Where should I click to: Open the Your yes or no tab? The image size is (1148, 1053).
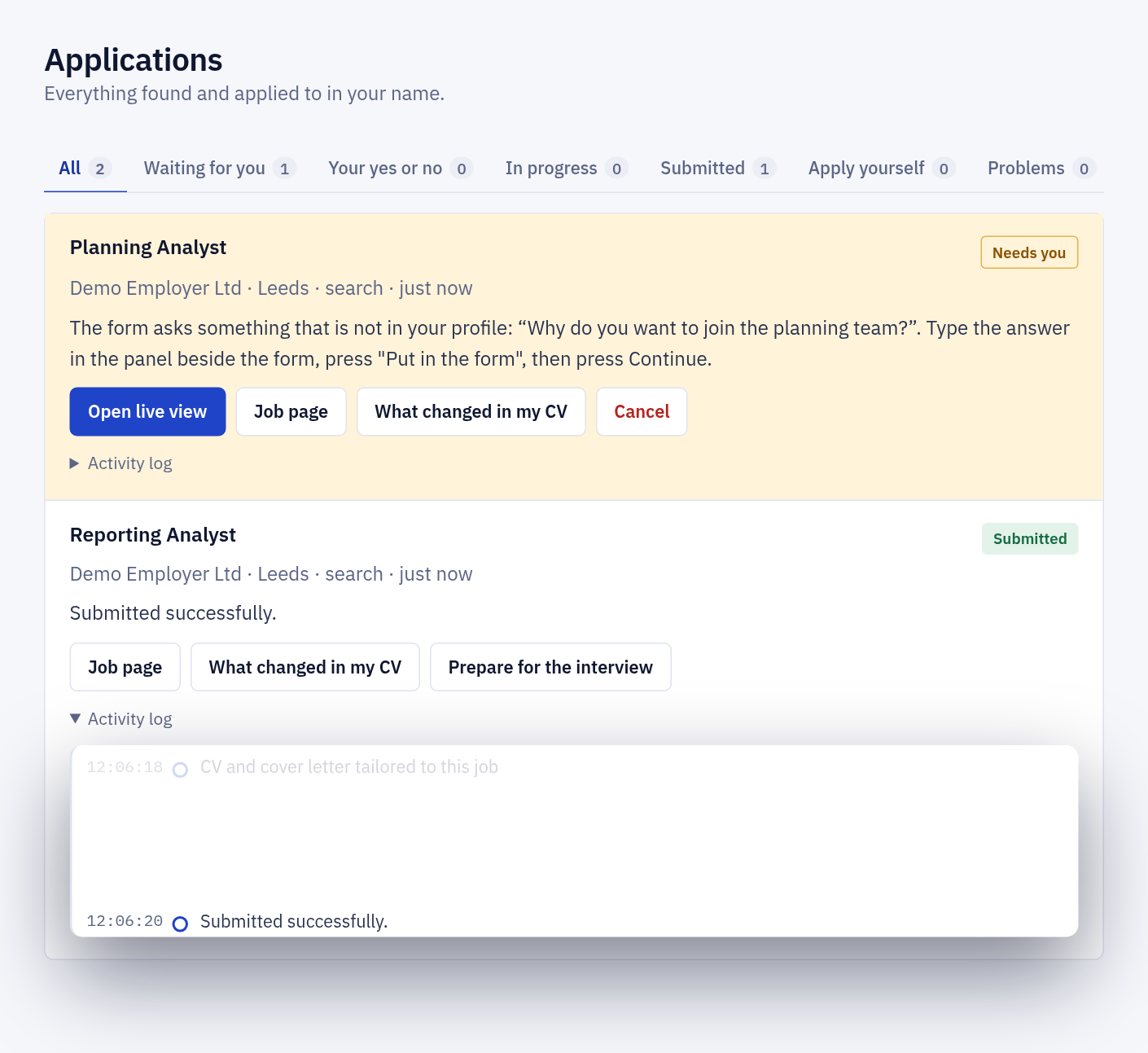pyautogui.click(x=401, y=169)
